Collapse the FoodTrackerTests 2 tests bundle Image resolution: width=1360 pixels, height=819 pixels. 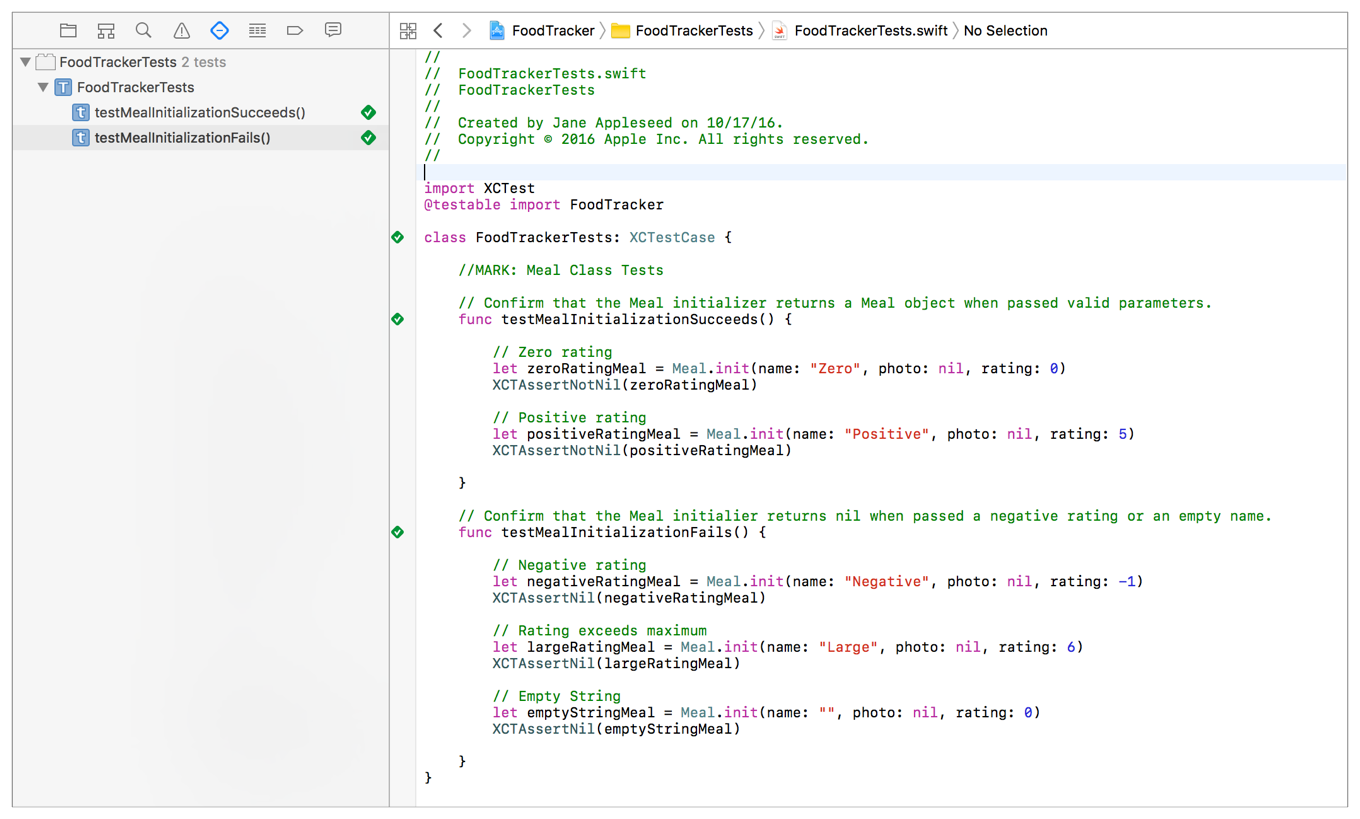25,62
